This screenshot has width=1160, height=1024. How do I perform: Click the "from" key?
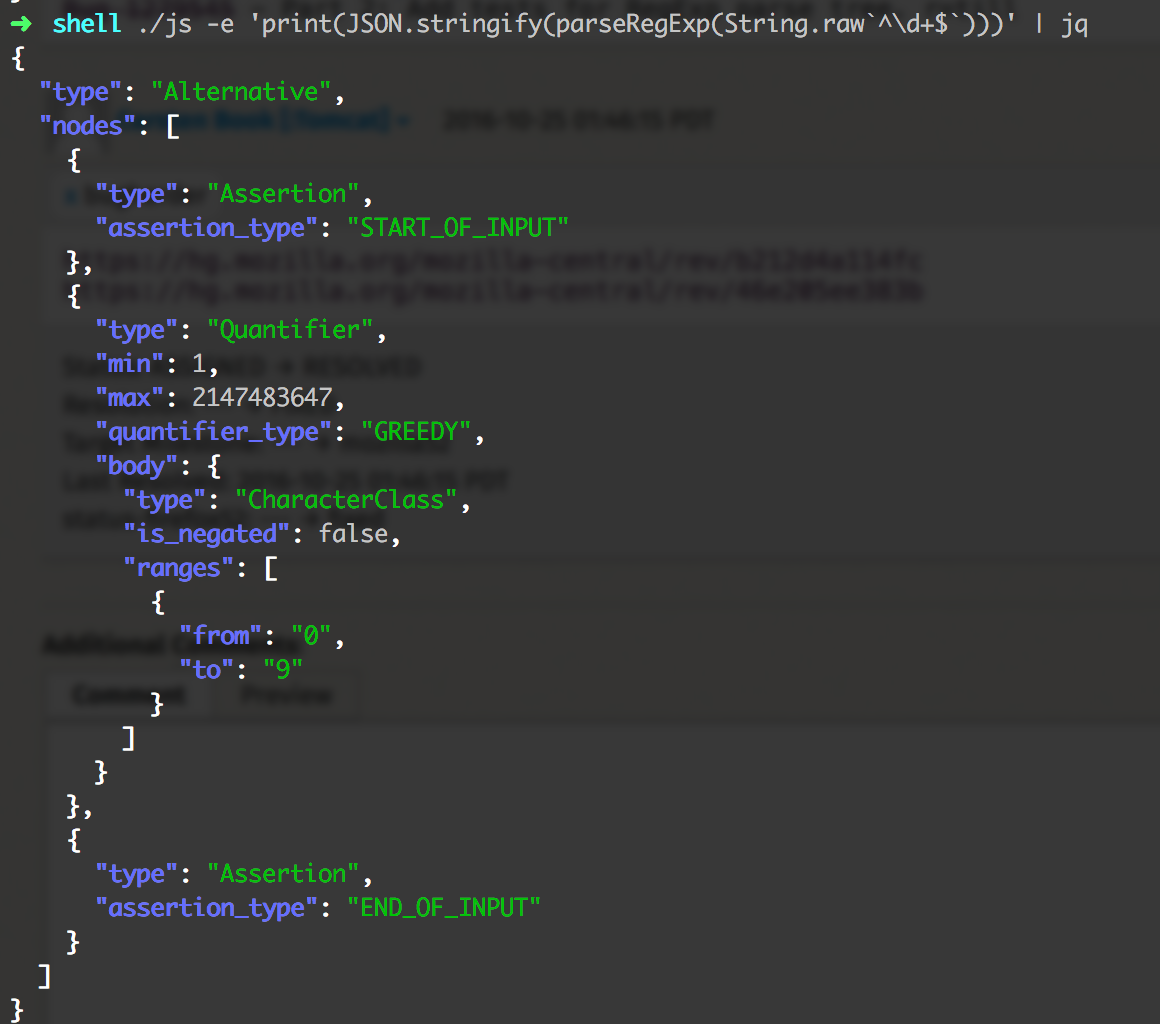(x=220, y=636)
